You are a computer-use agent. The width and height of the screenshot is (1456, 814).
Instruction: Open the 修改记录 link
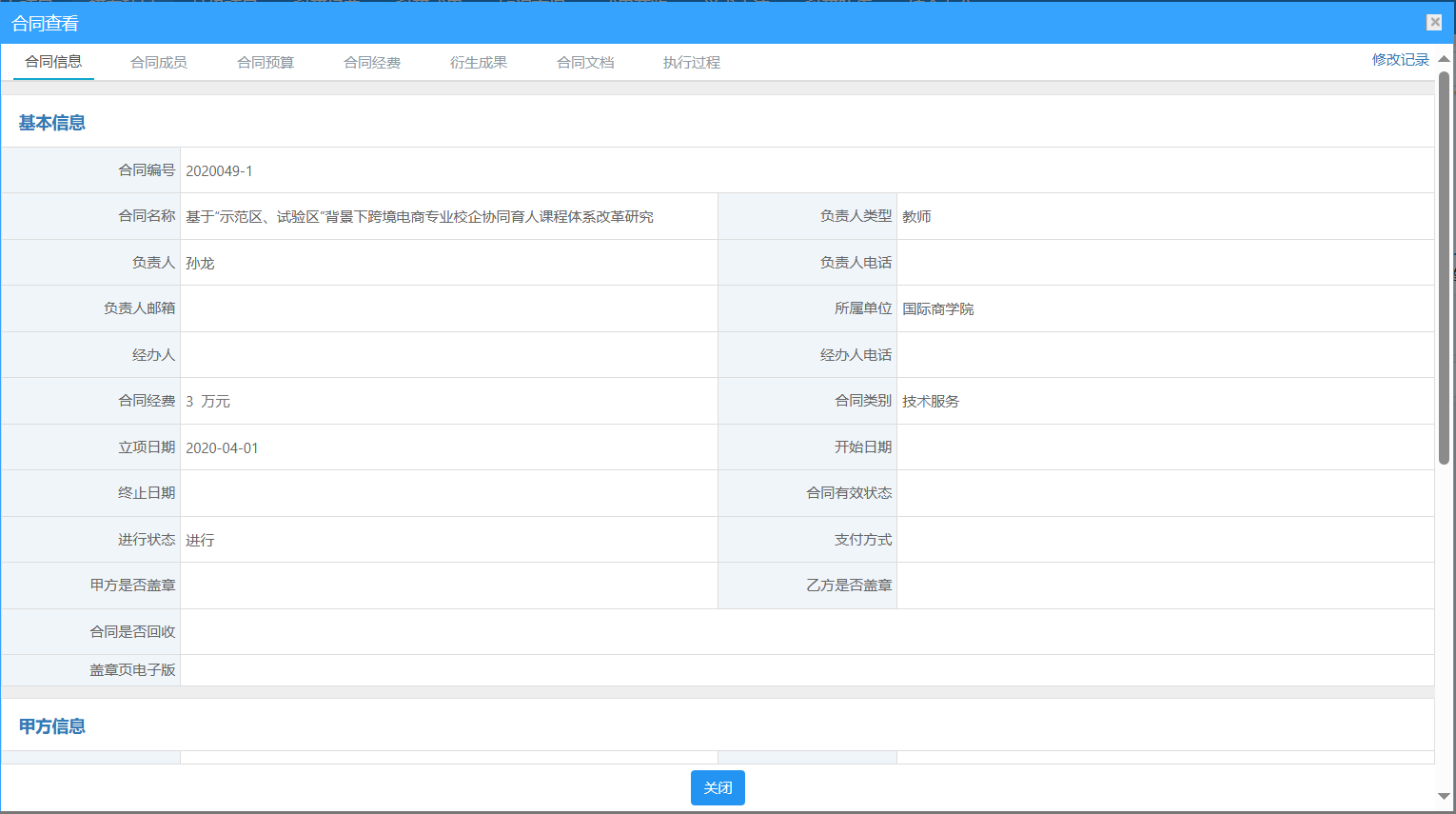(1400, 60)
